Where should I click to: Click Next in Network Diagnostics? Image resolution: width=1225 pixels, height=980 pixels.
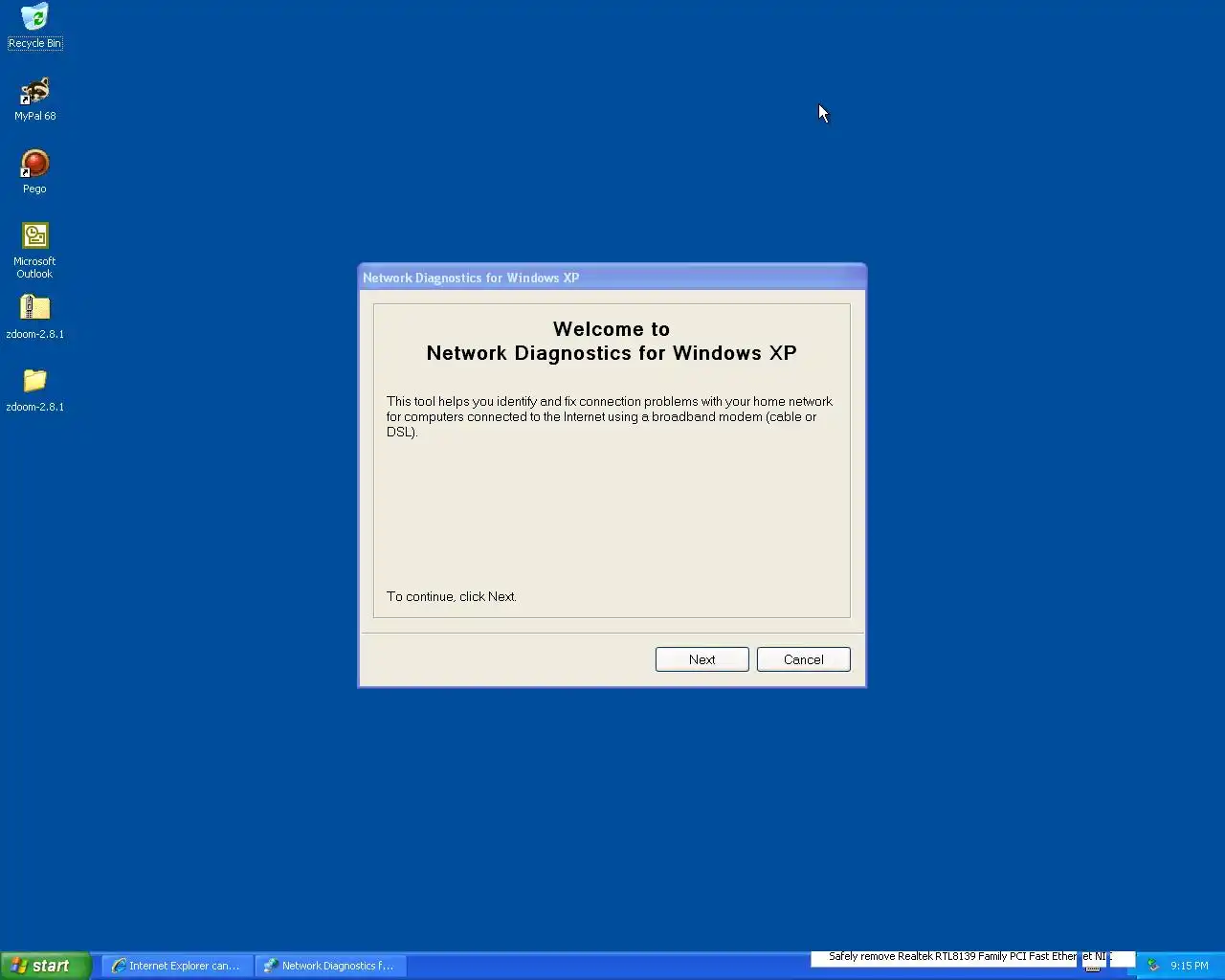click(x=702, y=659)
